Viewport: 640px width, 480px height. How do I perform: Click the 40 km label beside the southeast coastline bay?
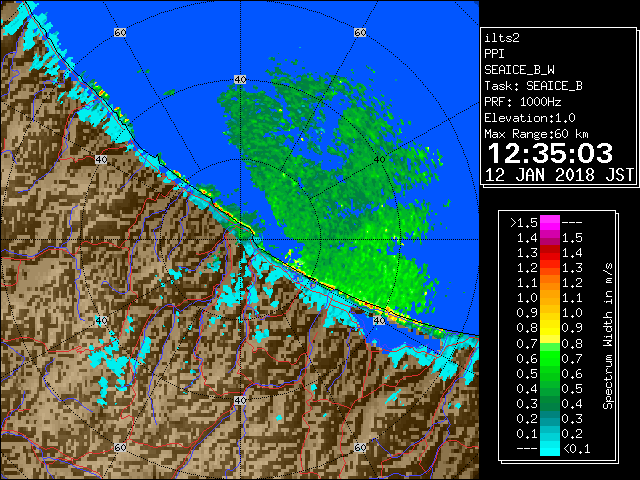pyautogui.click(x=380, y=320)
